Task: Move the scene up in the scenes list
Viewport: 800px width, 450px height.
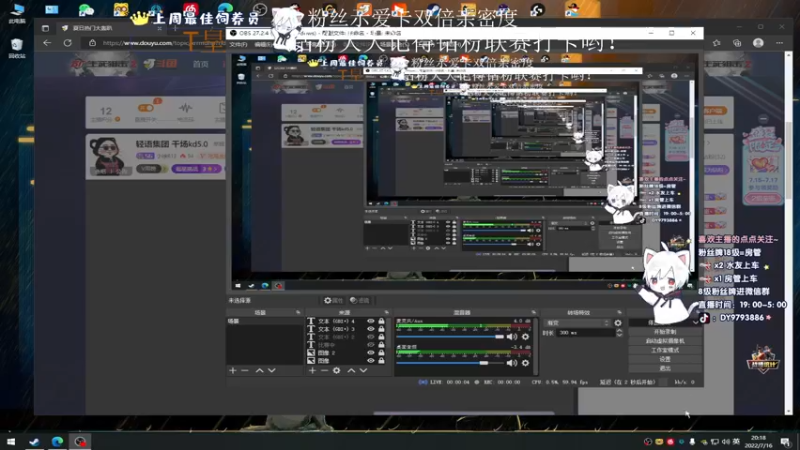Action: coord(259,370)
